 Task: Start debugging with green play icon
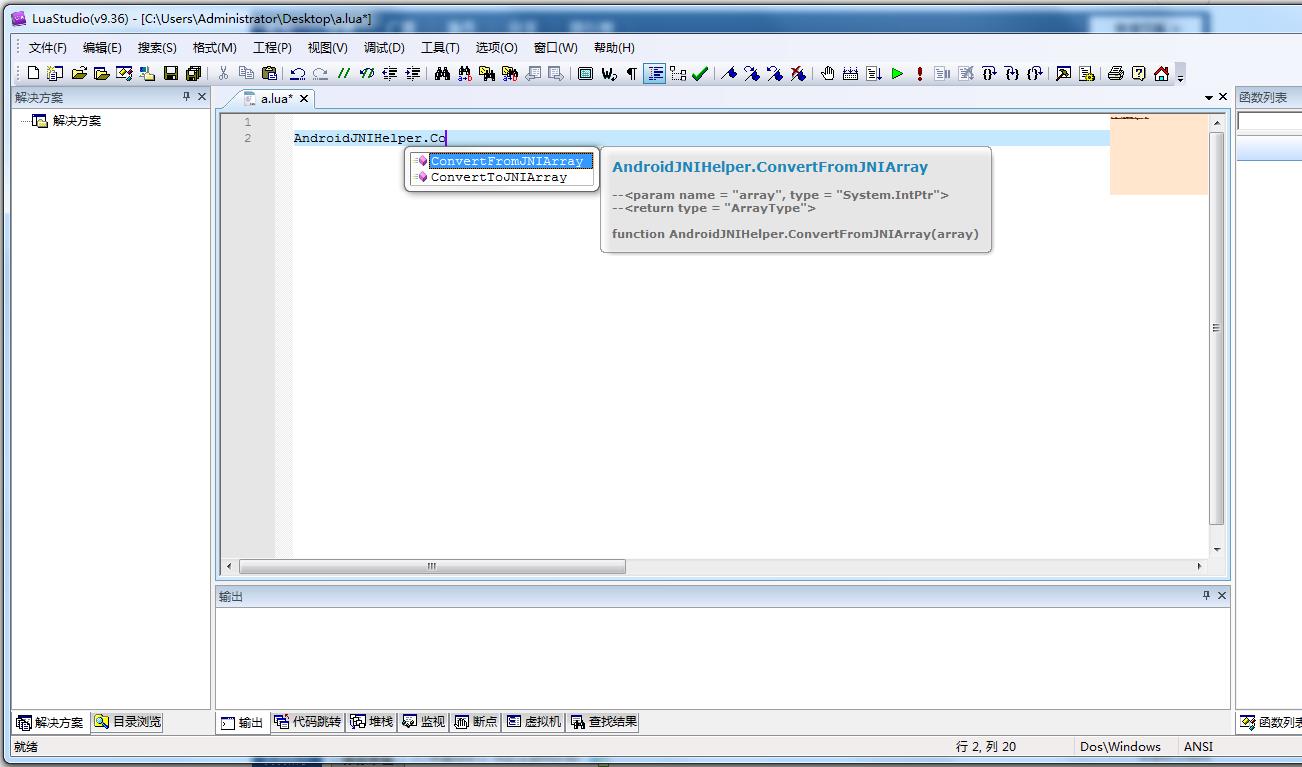coord(897,73)
